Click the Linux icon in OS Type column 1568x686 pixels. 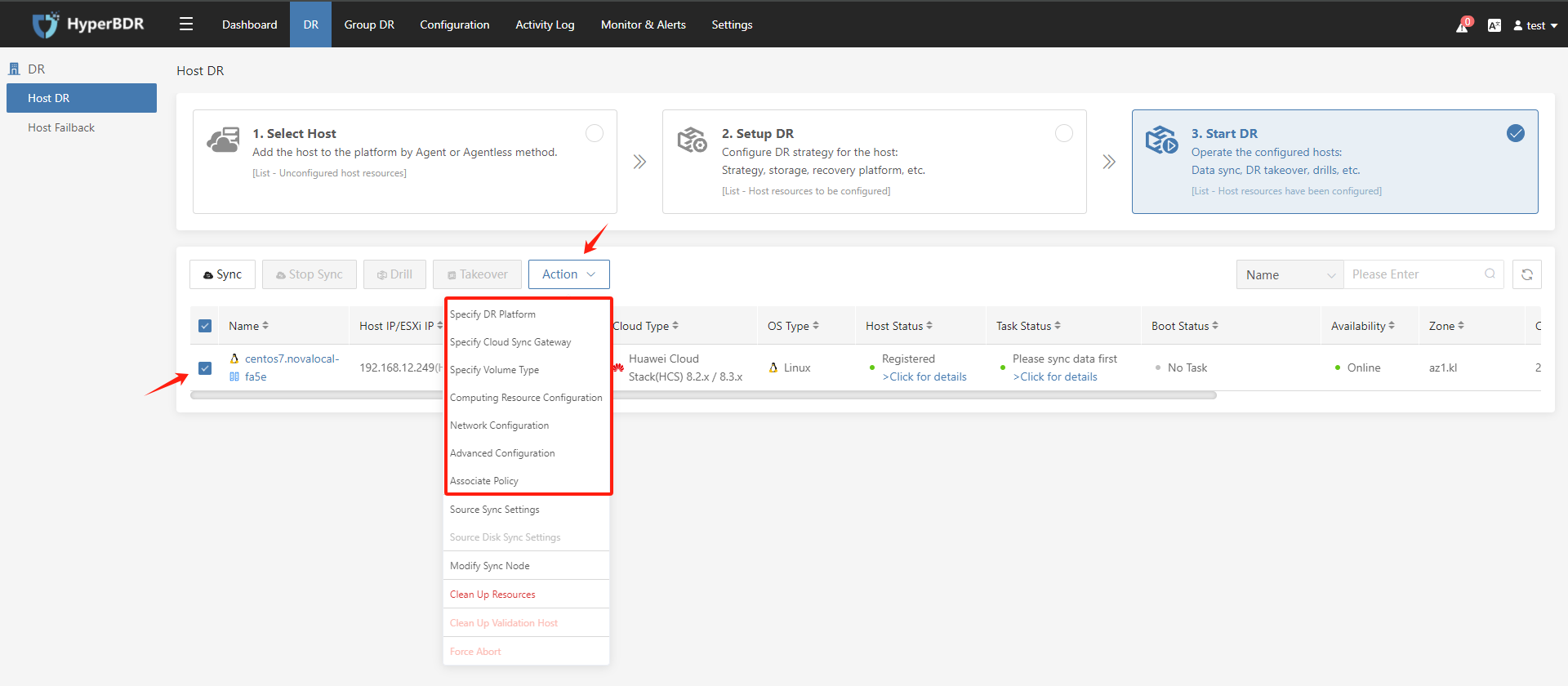point(773,367)
